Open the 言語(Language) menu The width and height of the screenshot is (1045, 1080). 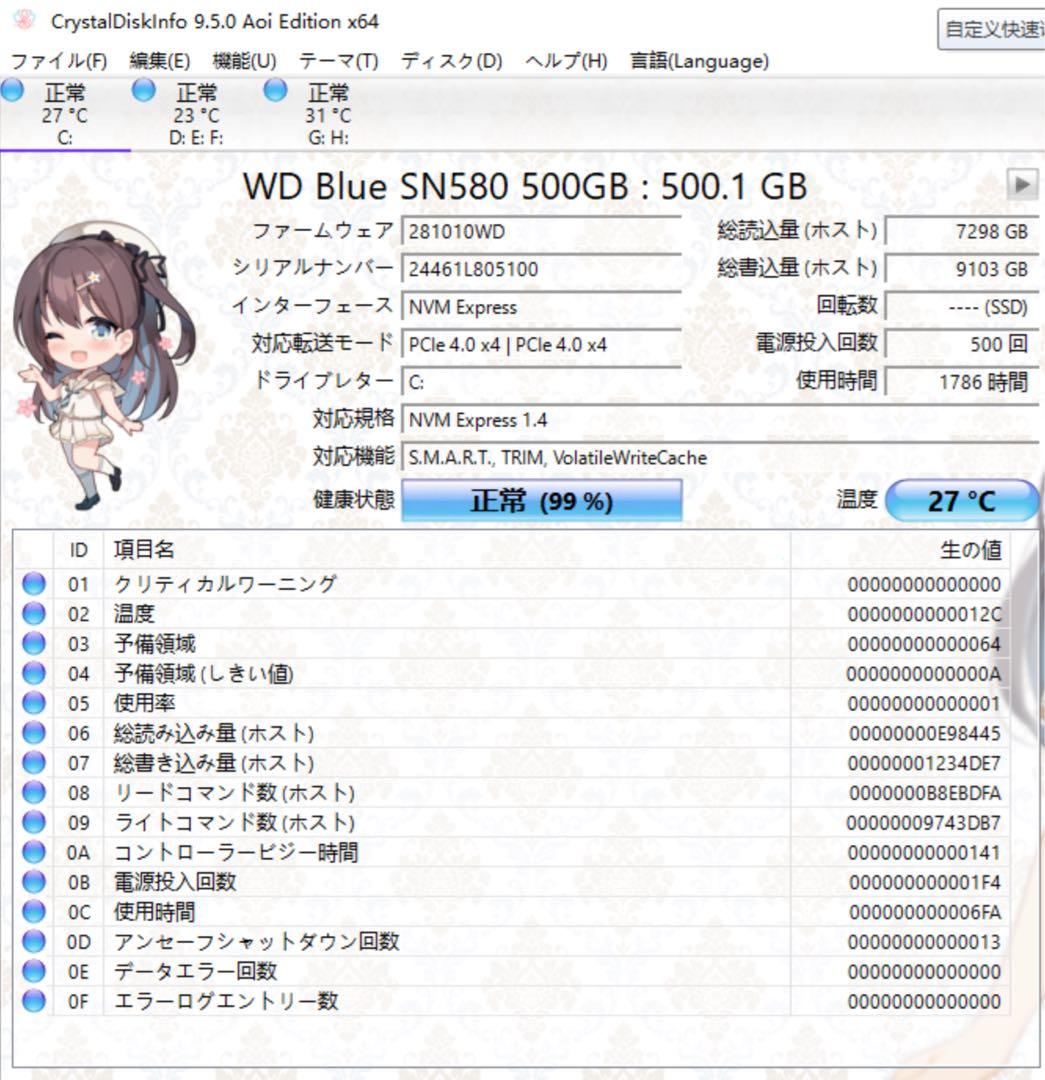[x=699, y=61]
